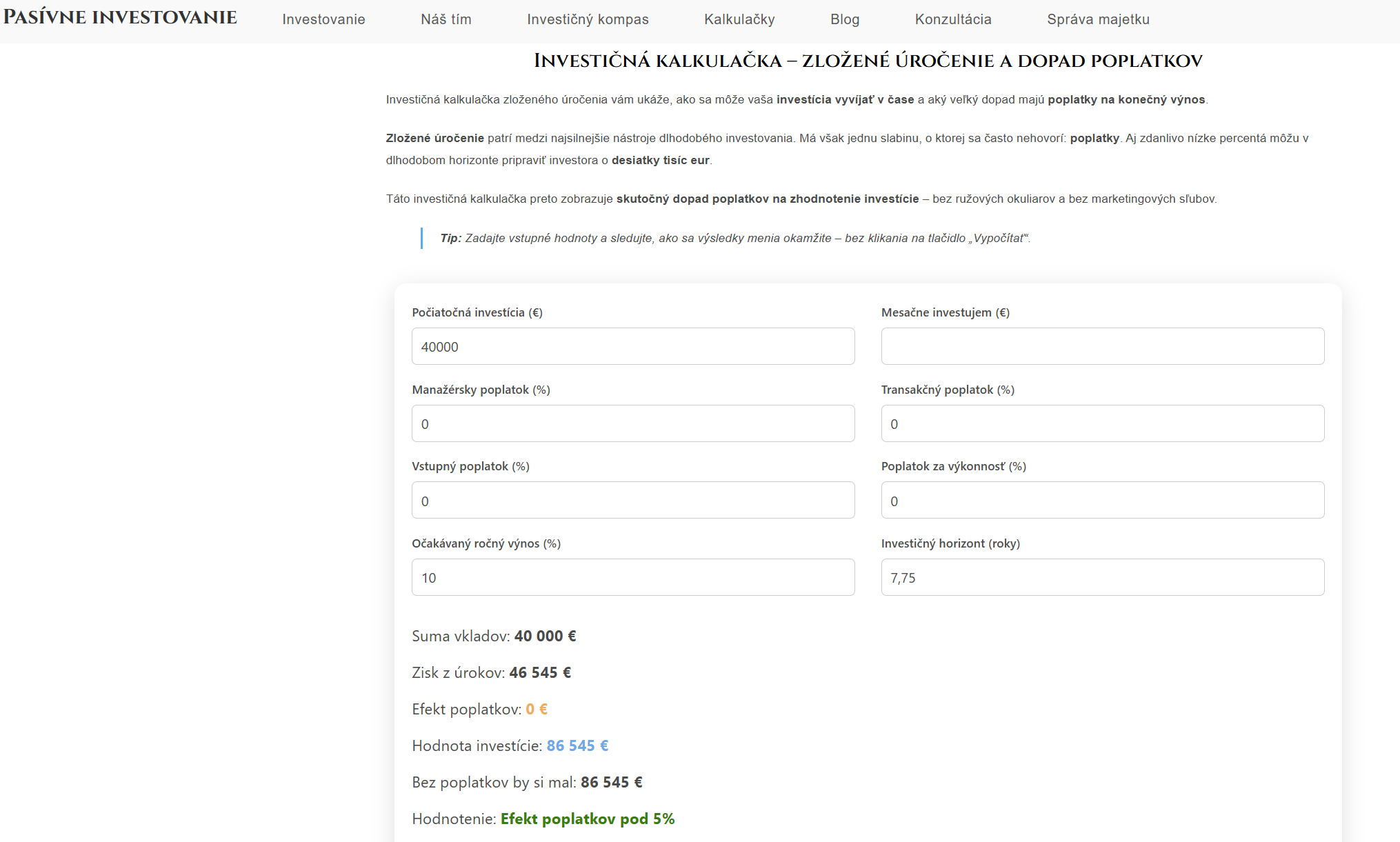This screenshot has width=1400, height=842.
Task: Go to Investičný kompas
Action: coord(588,19)
